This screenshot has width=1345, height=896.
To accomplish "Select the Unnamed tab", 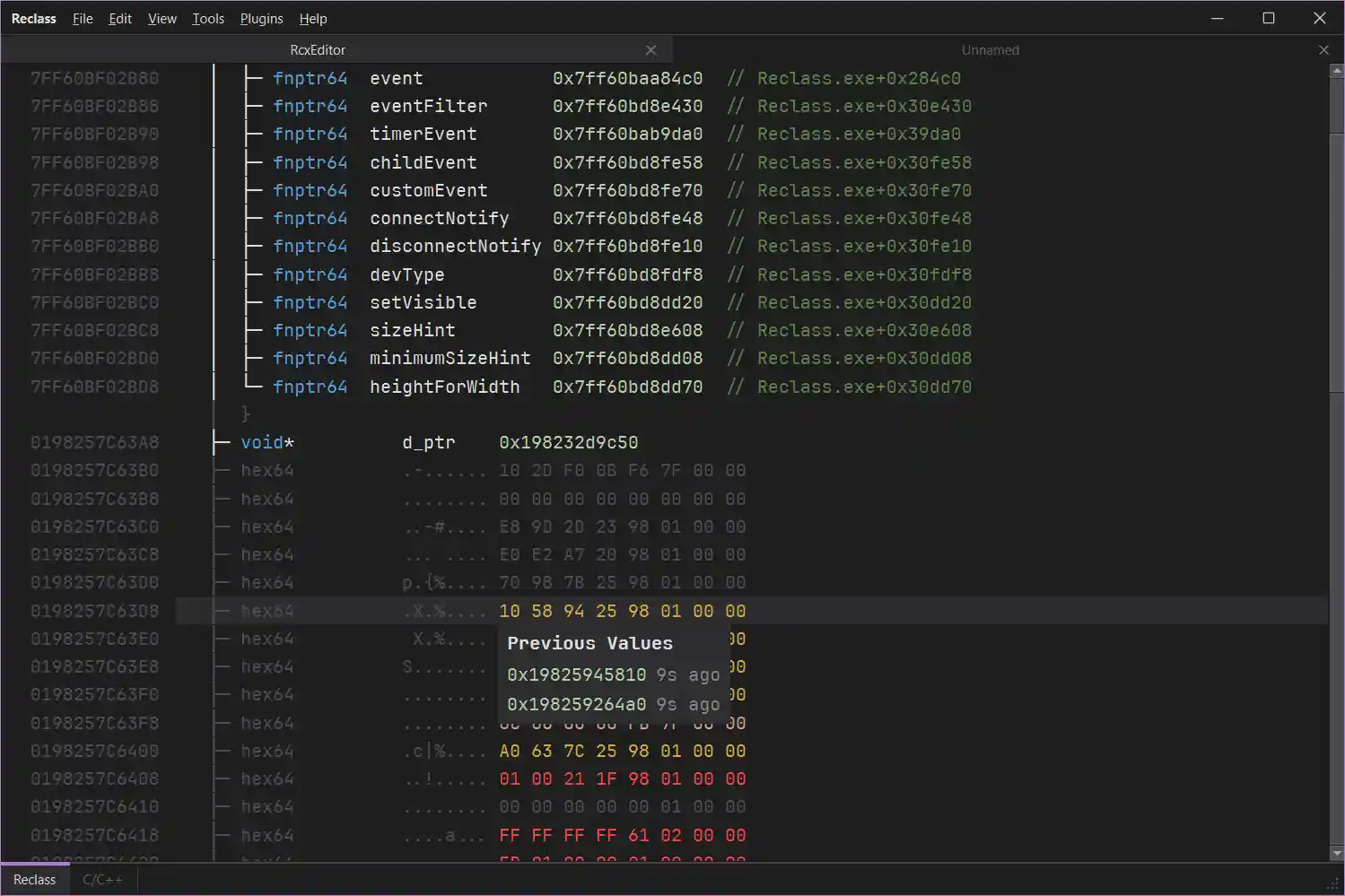I will pos(990,49).
